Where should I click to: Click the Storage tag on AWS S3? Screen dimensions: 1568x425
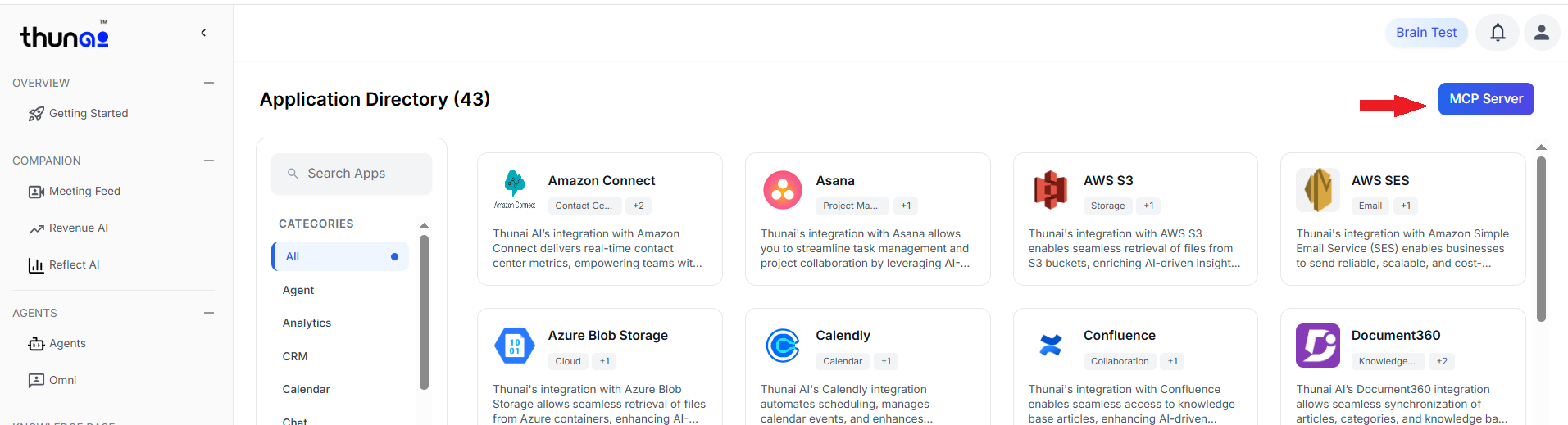pos(1107,206)
